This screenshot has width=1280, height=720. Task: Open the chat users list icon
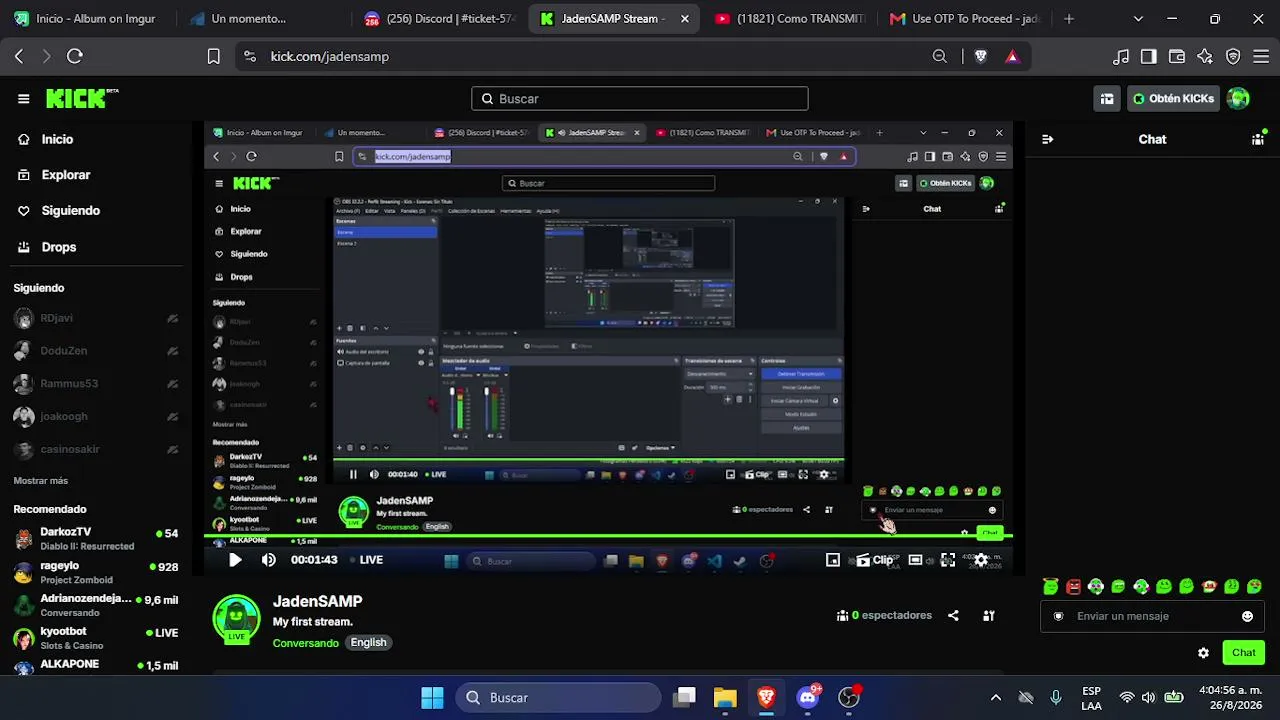(x=1258, y=139)
